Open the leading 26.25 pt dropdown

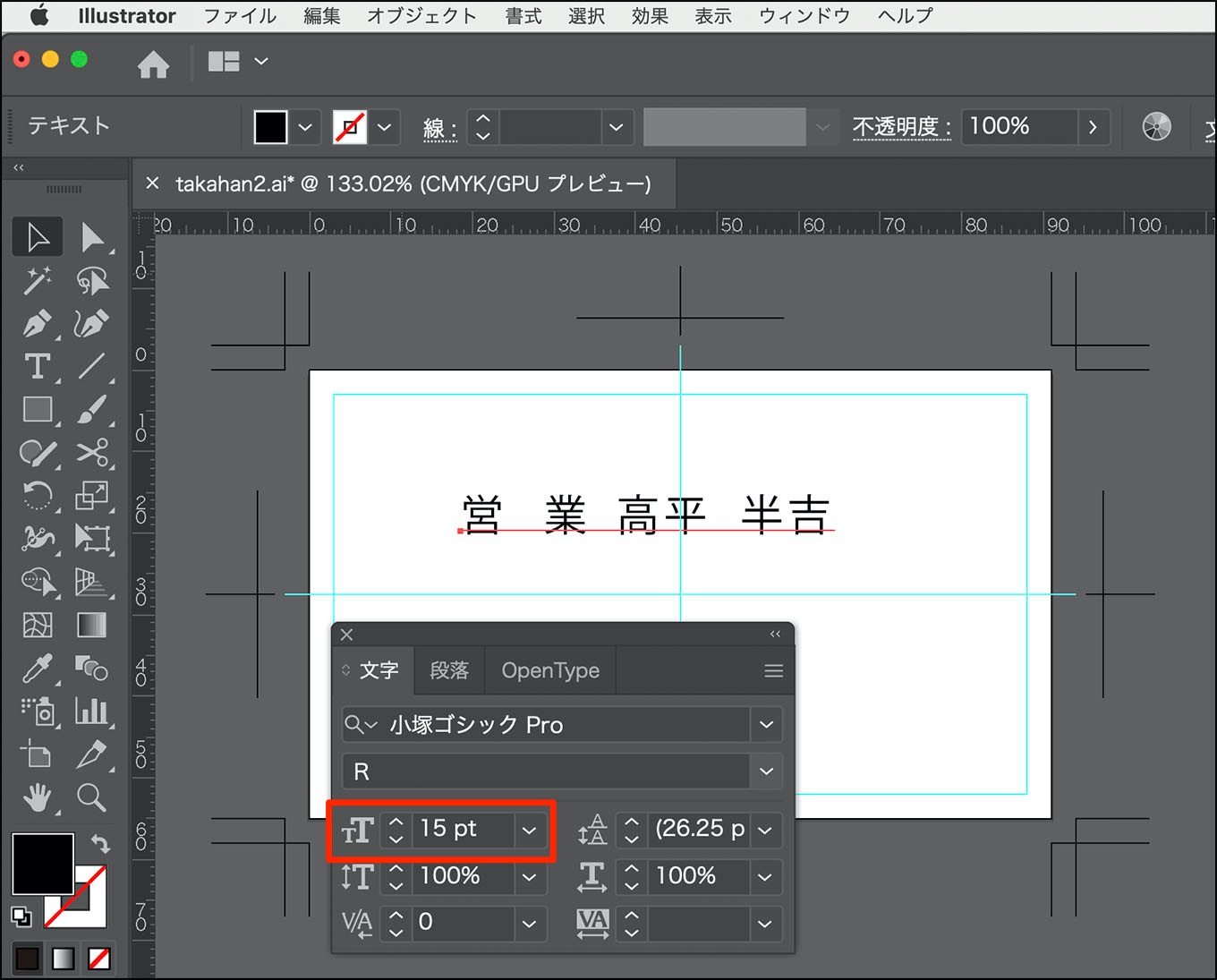(765, 830)
